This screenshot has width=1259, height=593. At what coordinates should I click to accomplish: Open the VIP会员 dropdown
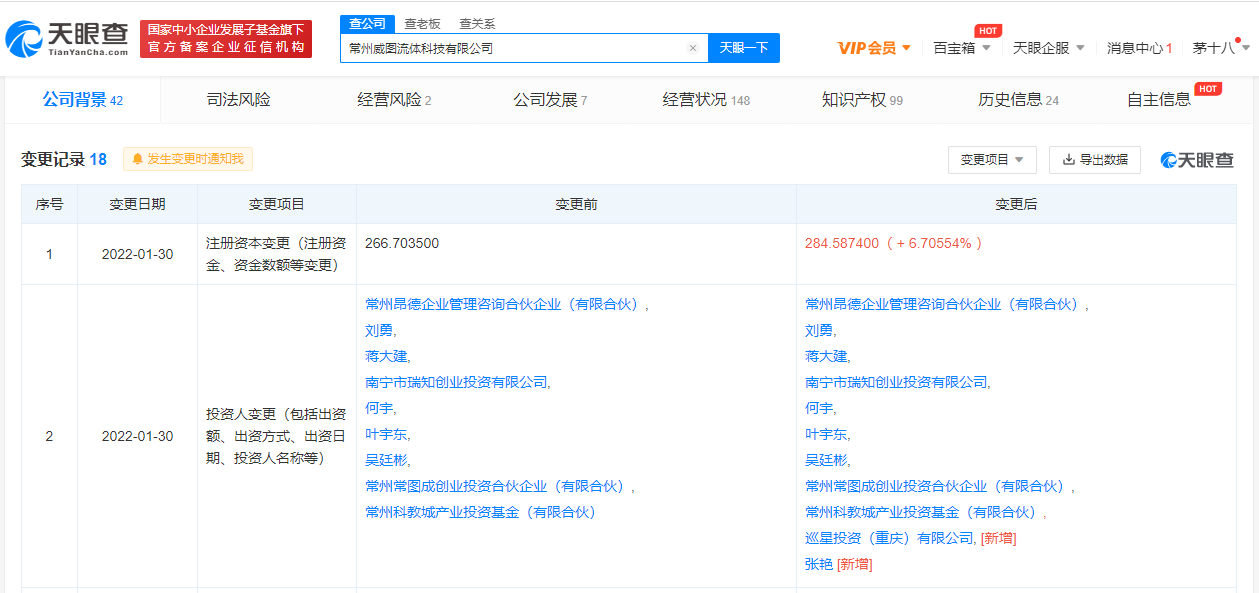pyautogui.click(x=874, y=48)
